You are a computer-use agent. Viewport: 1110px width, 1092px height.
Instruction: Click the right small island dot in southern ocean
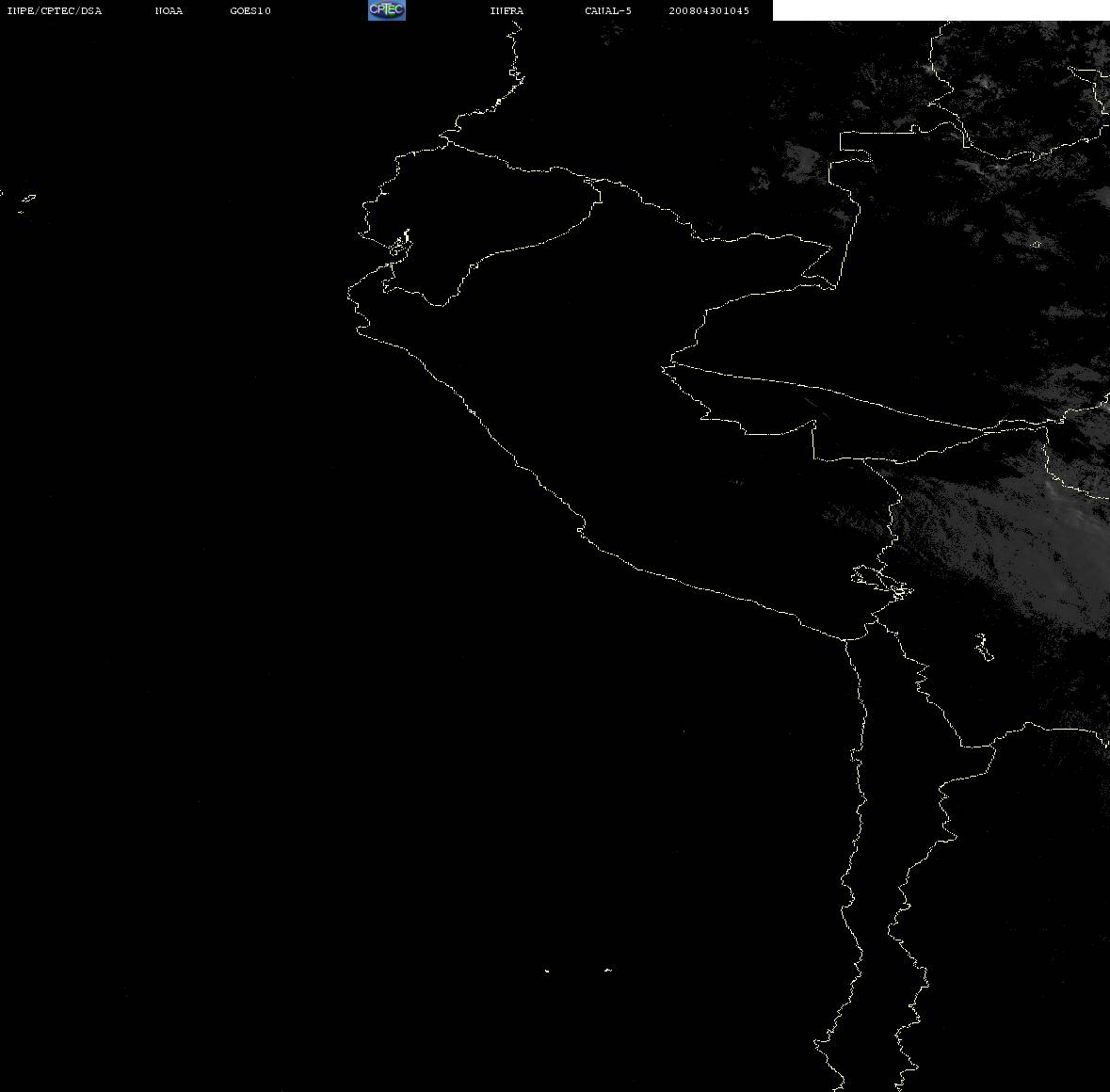[608, 970]
